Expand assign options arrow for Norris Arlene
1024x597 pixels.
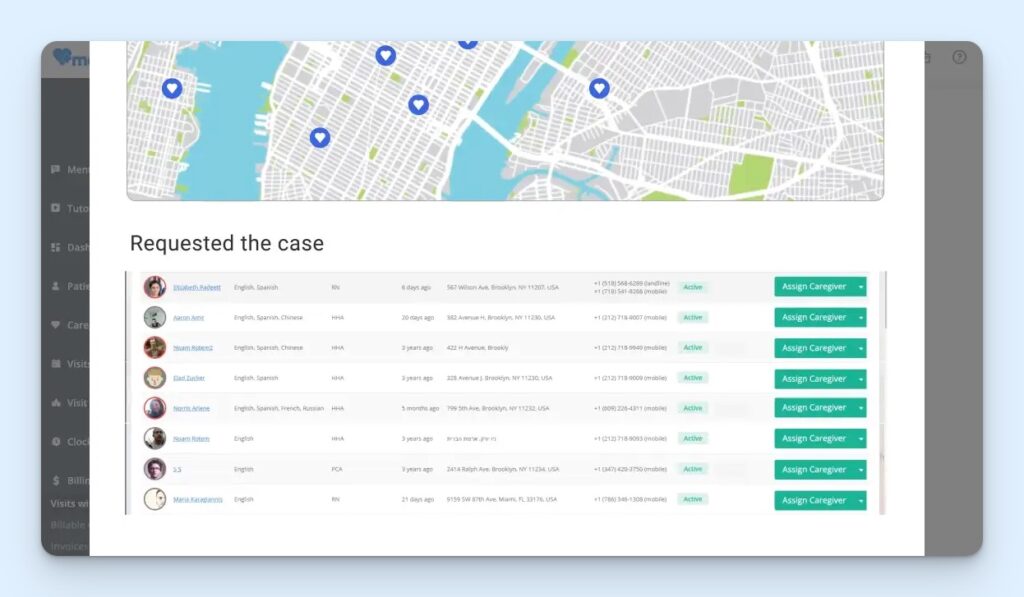pos(861,408)
